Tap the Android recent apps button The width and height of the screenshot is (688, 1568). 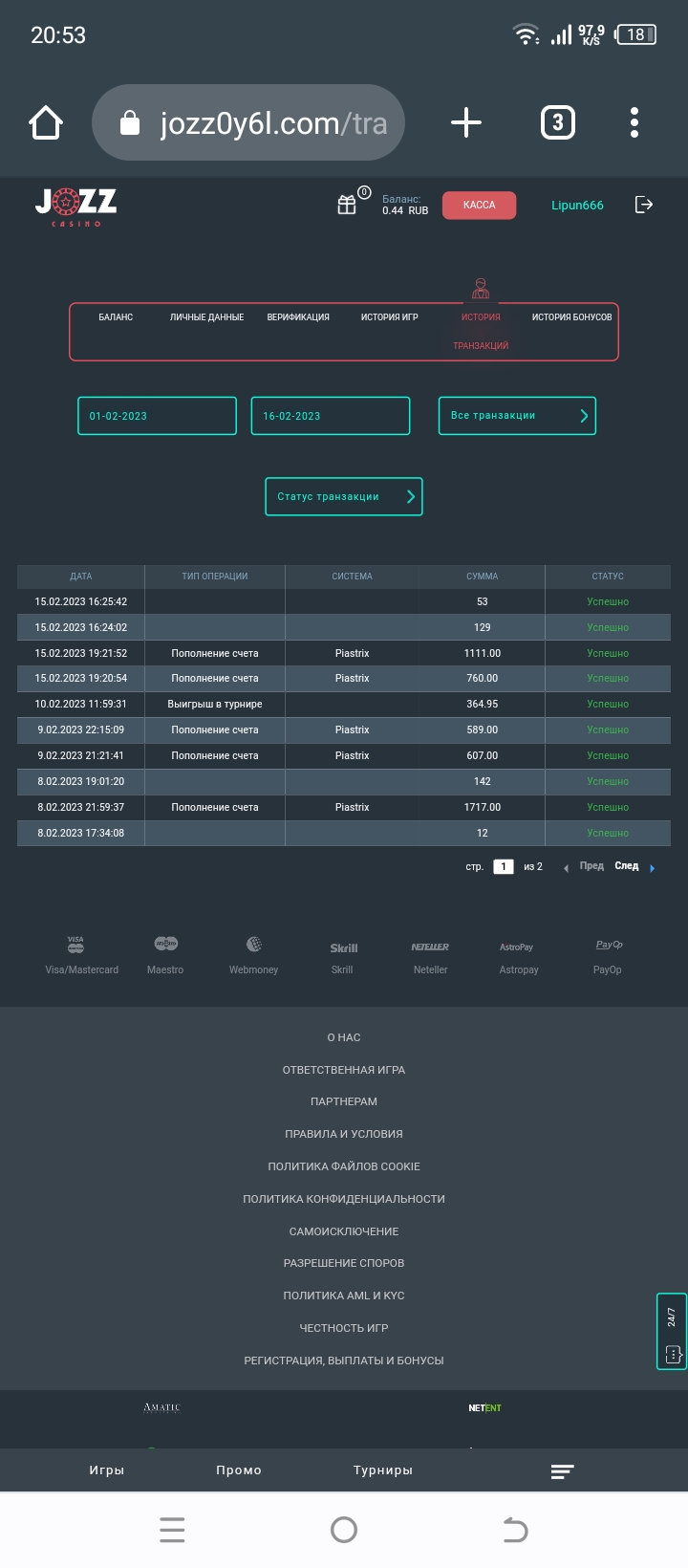172,1530
